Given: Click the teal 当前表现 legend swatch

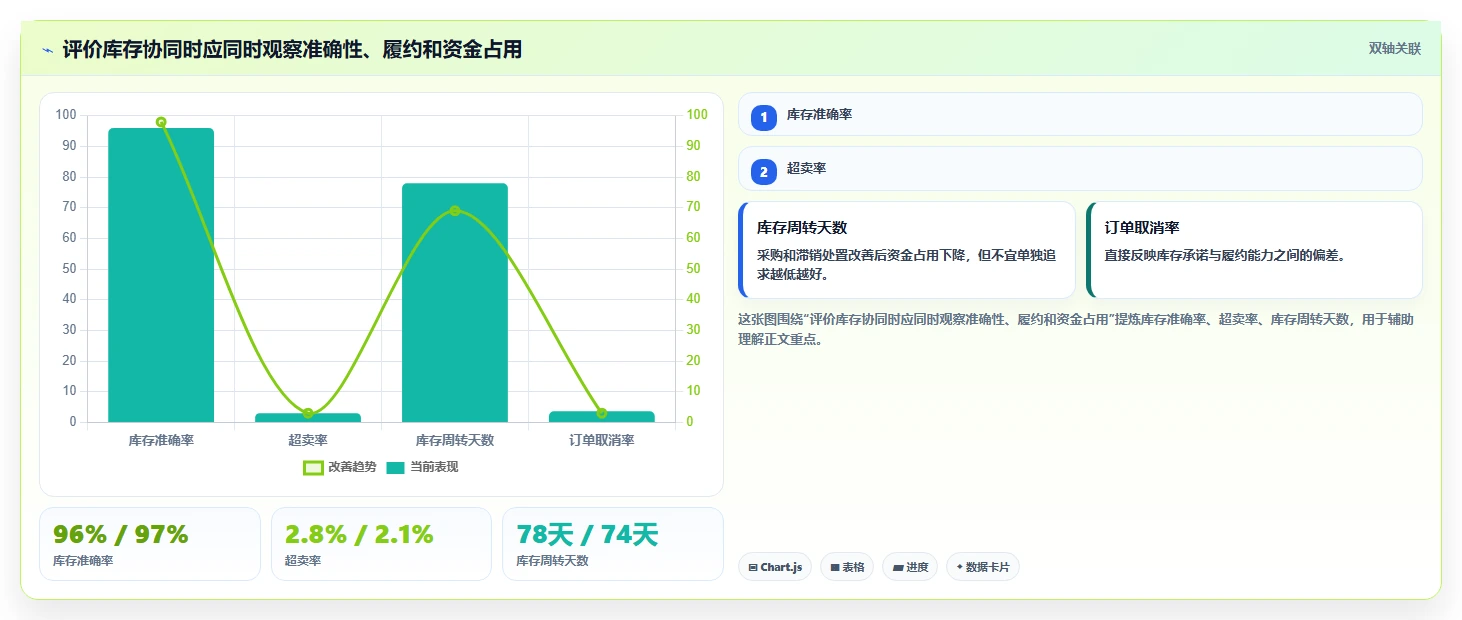Looking at the screenshot, I should pyautogui.click(x=395, y=467).
